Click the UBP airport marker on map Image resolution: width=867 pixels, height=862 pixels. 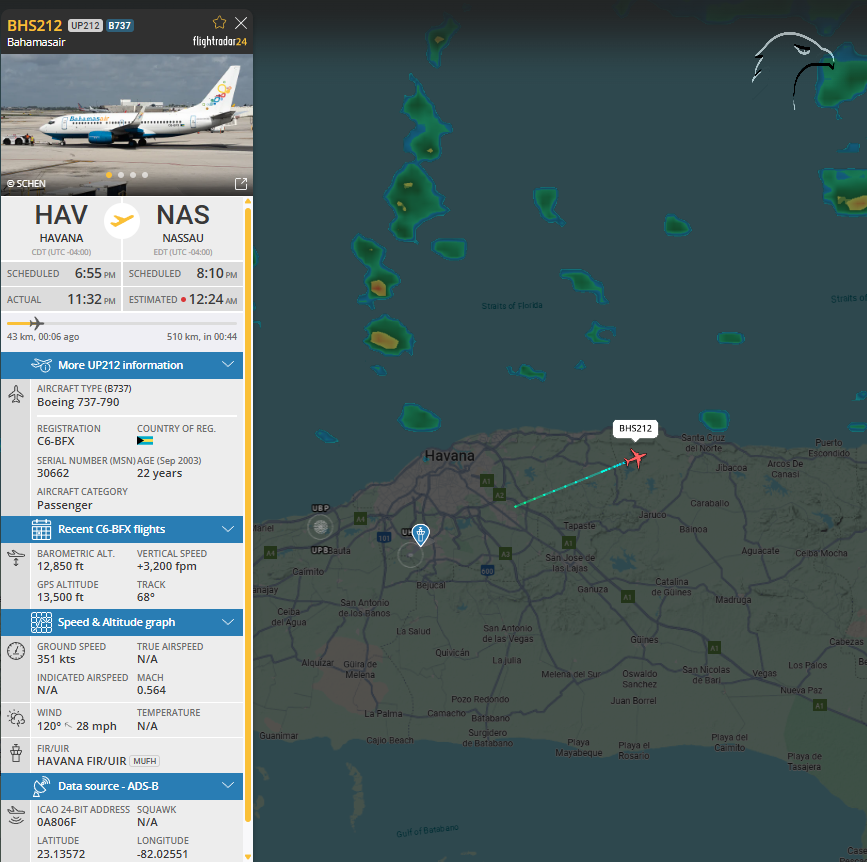point(320,526)
